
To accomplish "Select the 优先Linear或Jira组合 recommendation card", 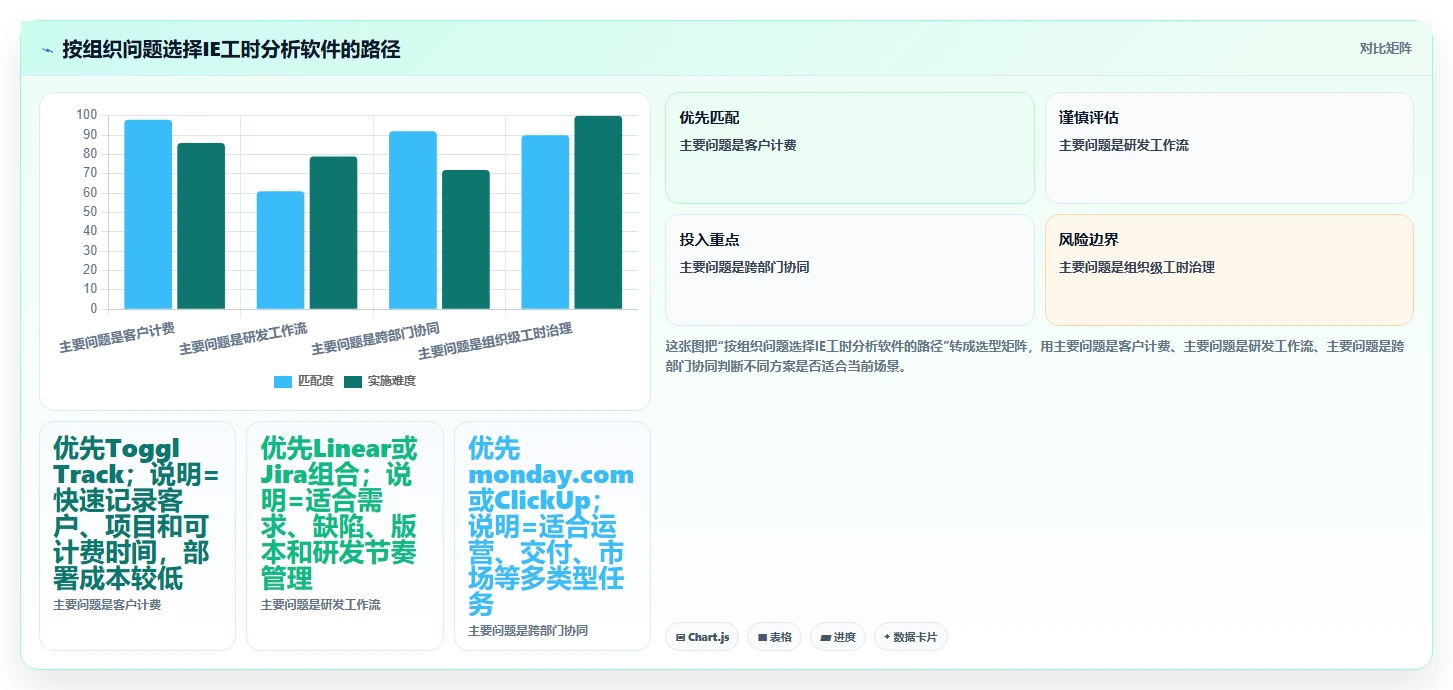I will click(345, 536).
